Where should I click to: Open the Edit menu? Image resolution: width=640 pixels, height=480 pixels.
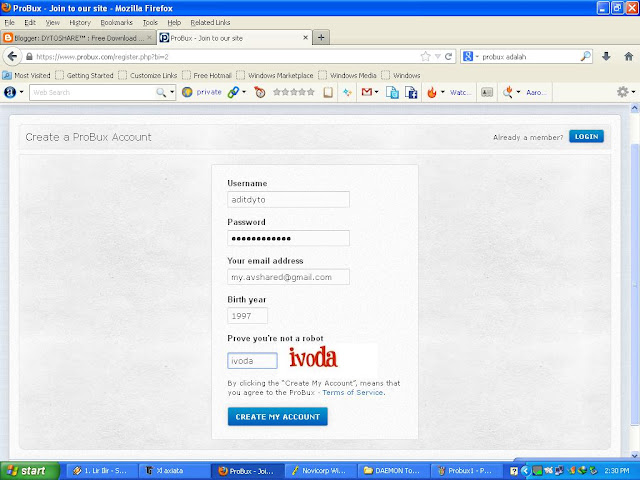point(30,22)
